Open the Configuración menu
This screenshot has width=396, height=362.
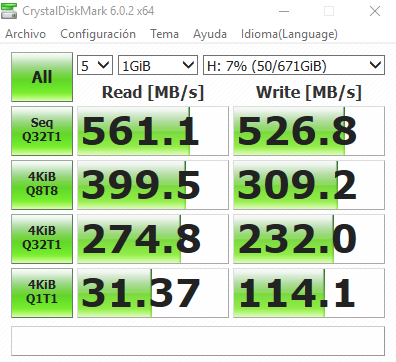click(x=98, y=34)
